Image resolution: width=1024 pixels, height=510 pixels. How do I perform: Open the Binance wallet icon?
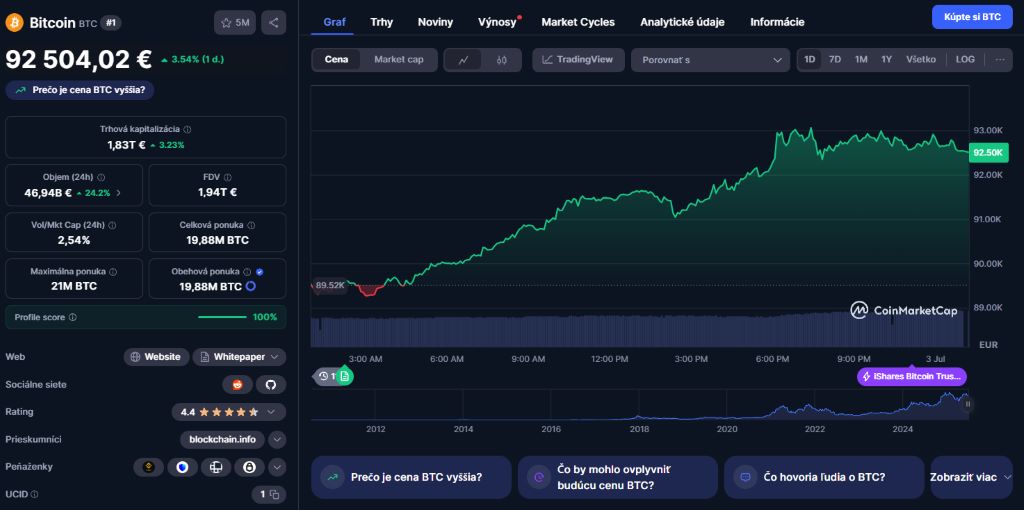[148, 467]
